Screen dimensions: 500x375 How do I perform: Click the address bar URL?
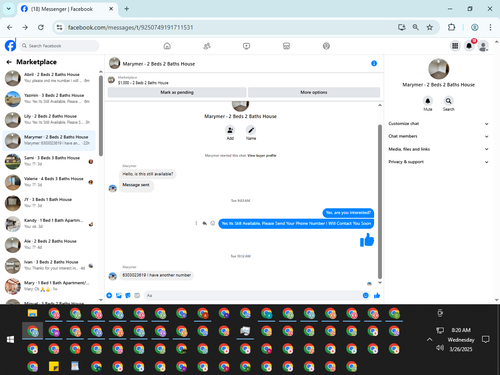[130, 27]
